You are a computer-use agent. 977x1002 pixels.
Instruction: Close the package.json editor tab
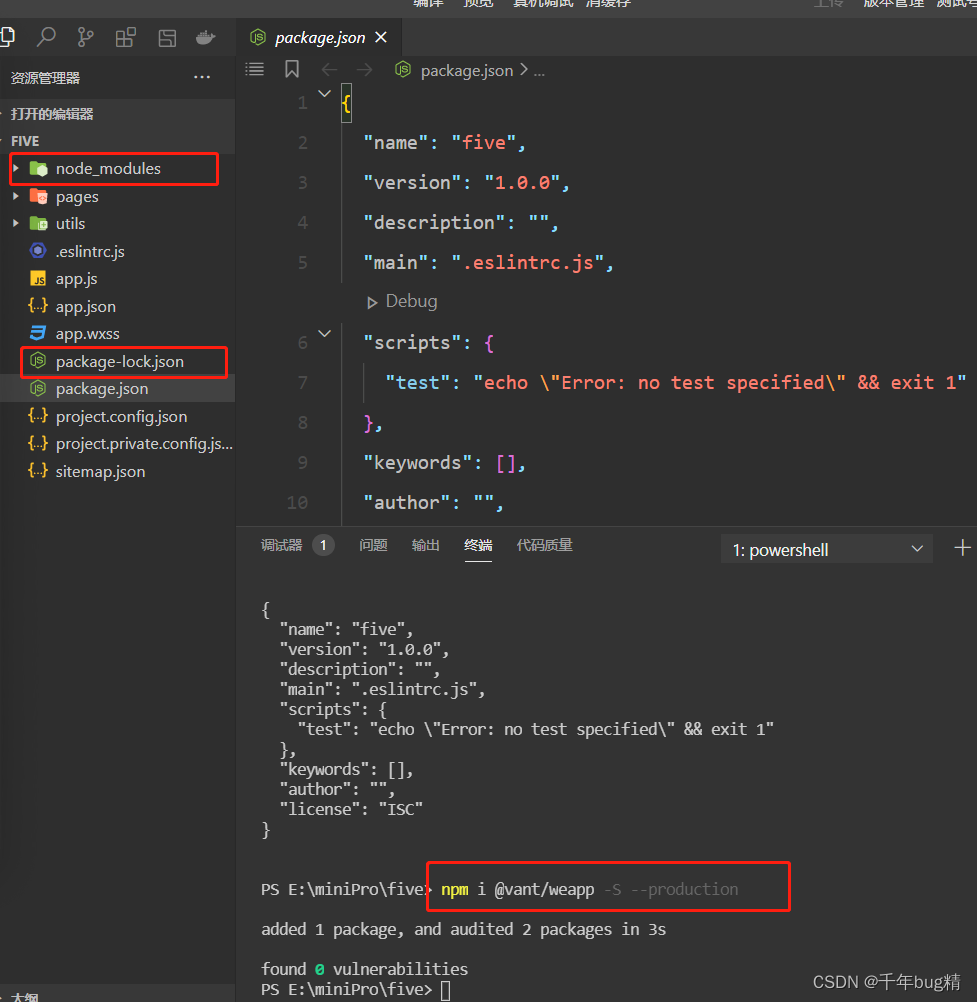point(381,38)
